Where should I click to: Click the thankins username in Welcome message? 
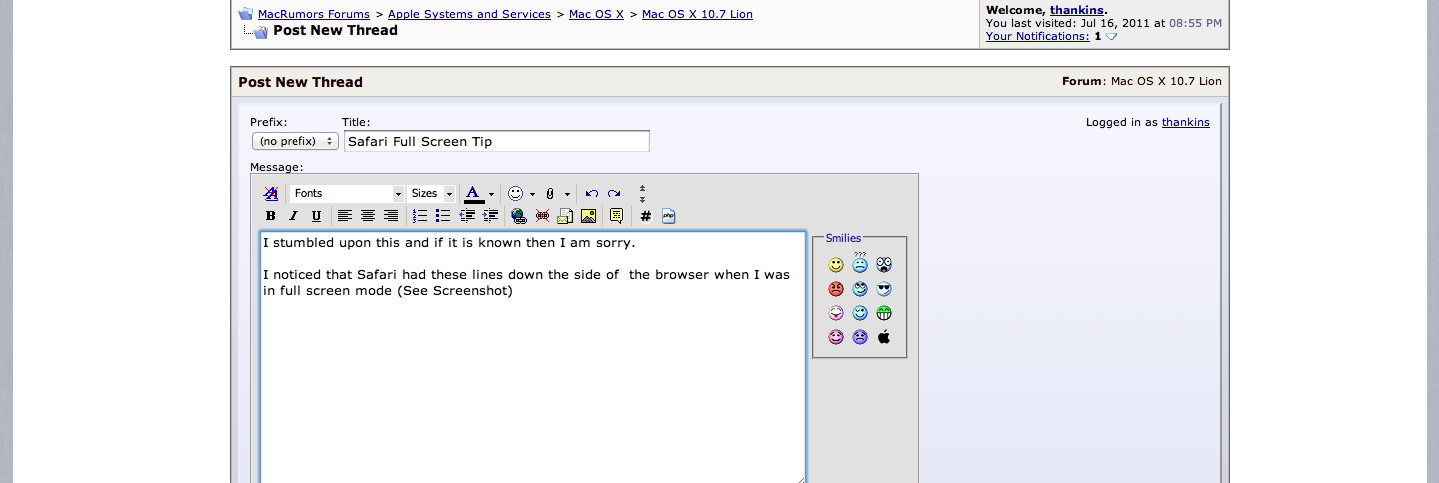point(1077,10)
